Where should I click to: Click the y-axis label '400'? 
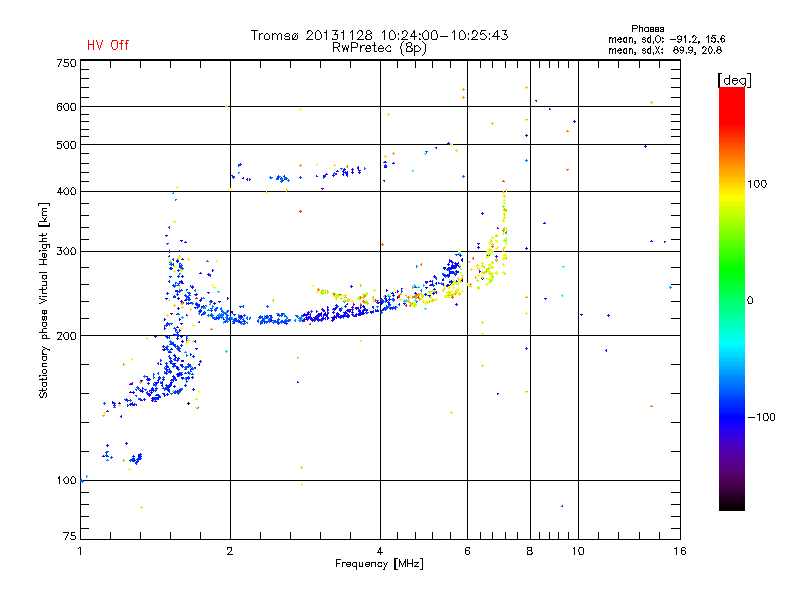coord(66,191)
